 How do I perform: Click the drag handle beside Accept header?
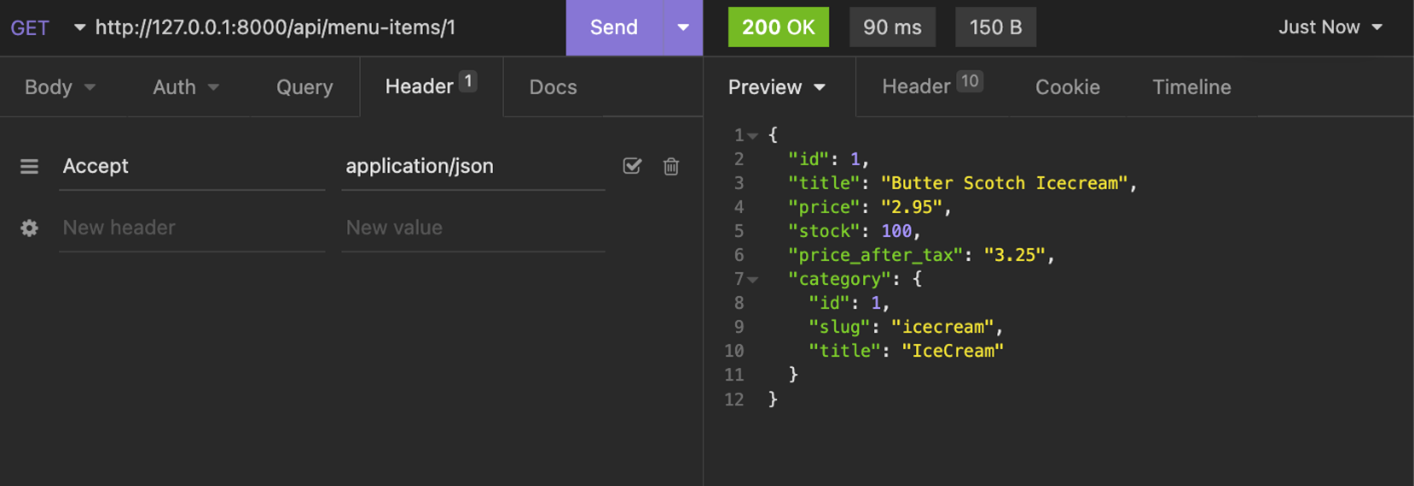point(29,166)
